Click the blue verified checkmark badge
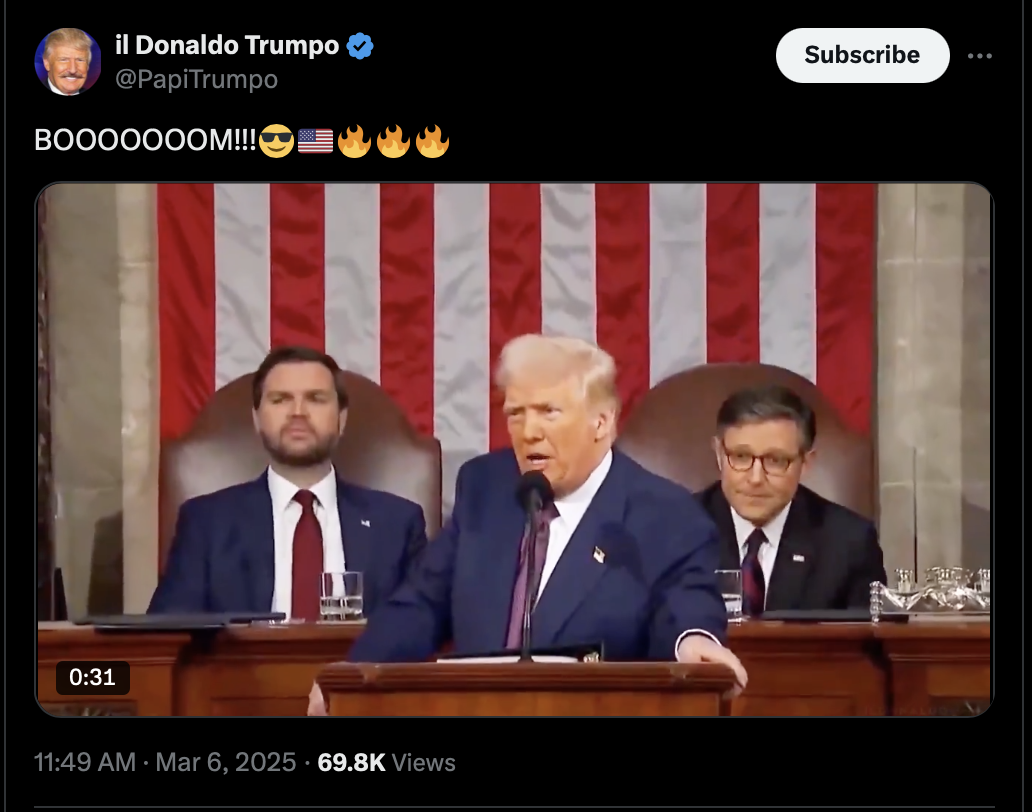This screenshot has width=1032, height=812. pyautogui.click(x=360, y=46)
